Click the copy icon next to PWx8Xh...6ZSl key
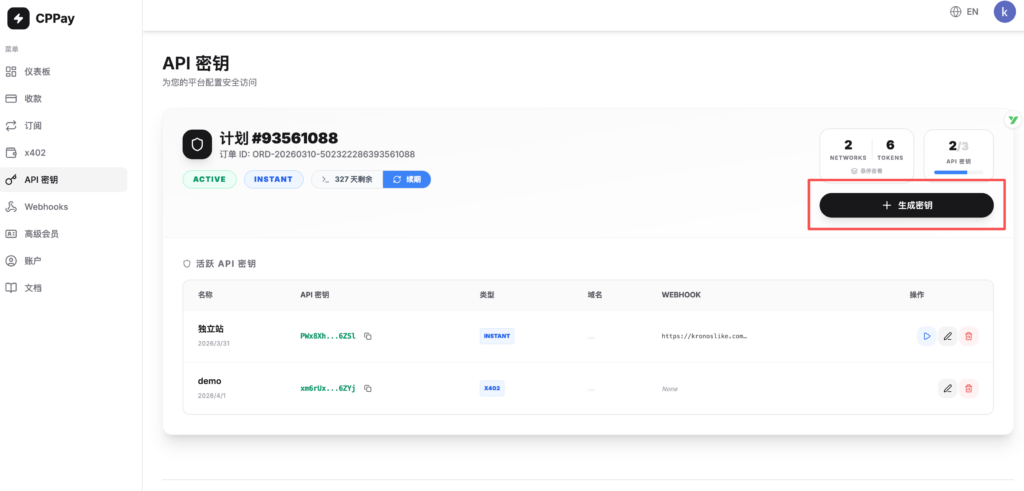This screenshot has height=491, width=1024. click(x=368, y=336)
